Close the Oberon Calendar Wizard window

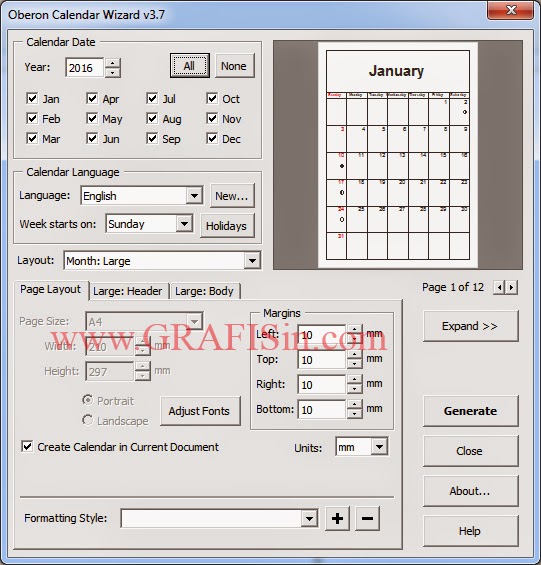(x=510, y=10)
